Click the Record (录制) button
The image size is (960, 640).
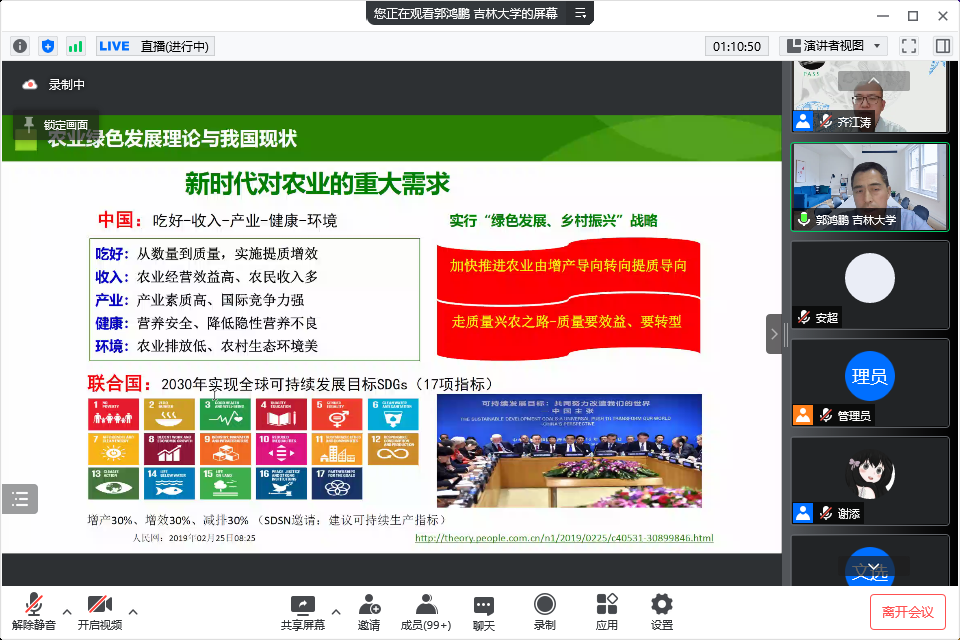click(545, 611)
